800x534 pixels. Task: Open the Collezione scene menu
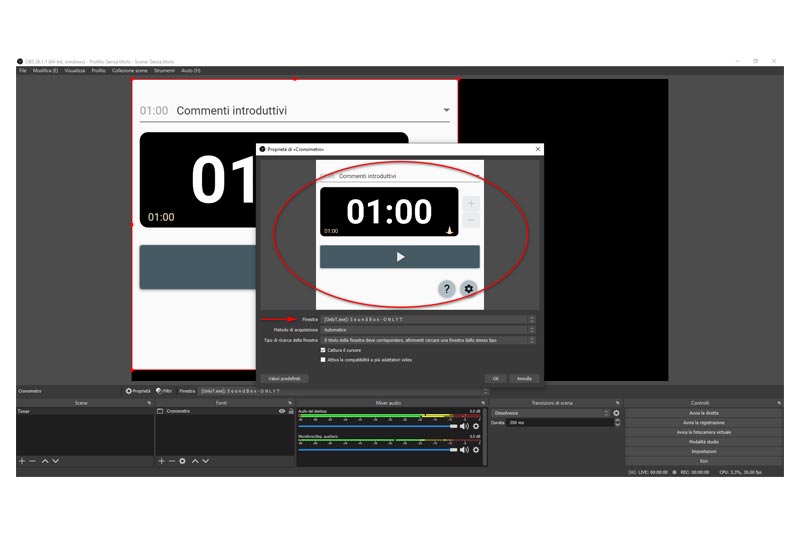(130, 71)
